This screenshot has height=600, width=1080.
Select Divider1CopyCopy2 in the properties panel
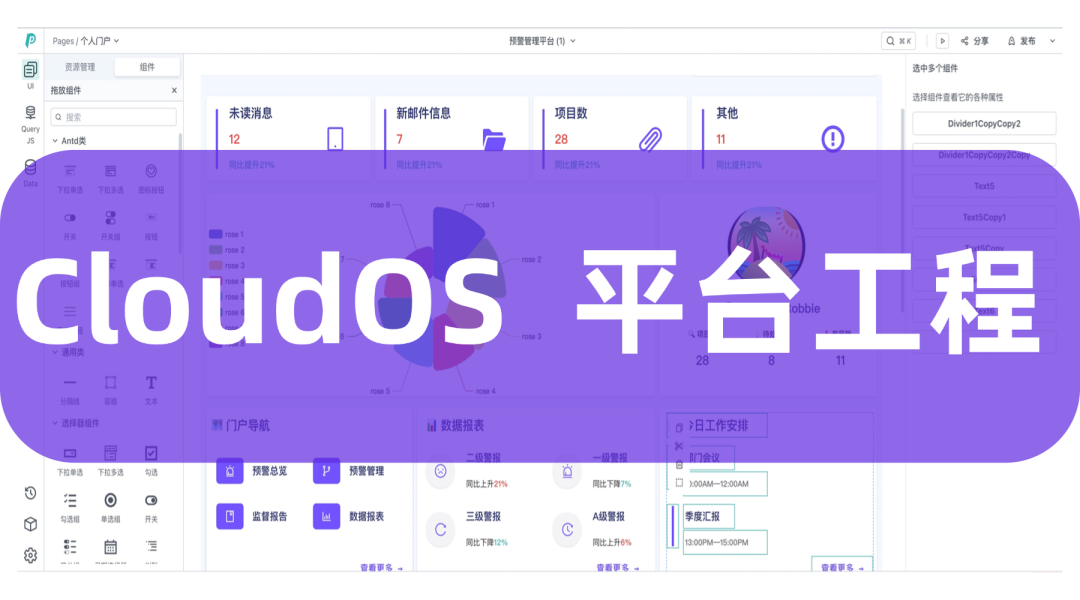point(984,124)
